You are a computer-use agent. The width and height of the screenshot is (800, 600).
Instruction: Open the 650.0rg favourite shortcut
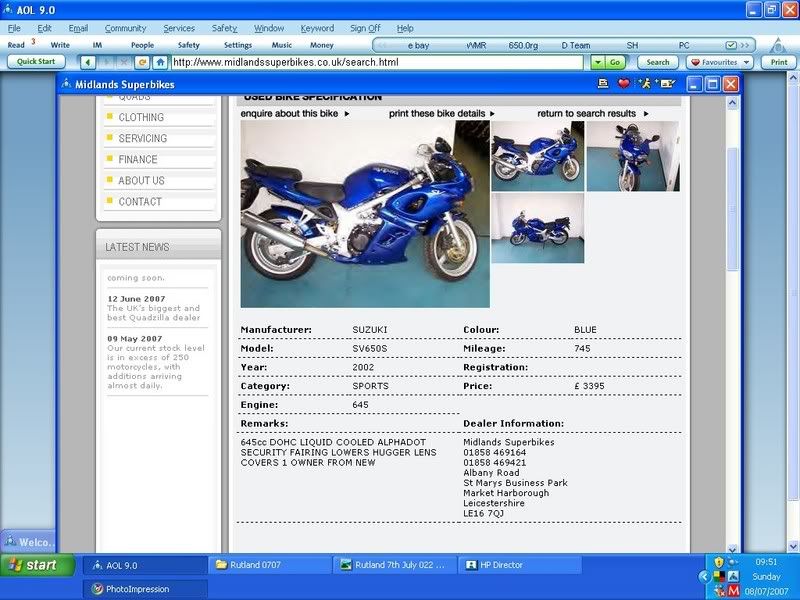pos(523,45)
